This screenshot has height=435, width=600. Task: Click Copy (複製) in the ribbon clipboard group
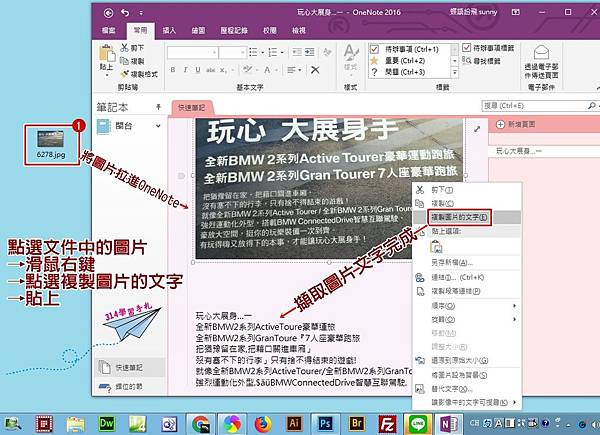[x=132, y=61]
